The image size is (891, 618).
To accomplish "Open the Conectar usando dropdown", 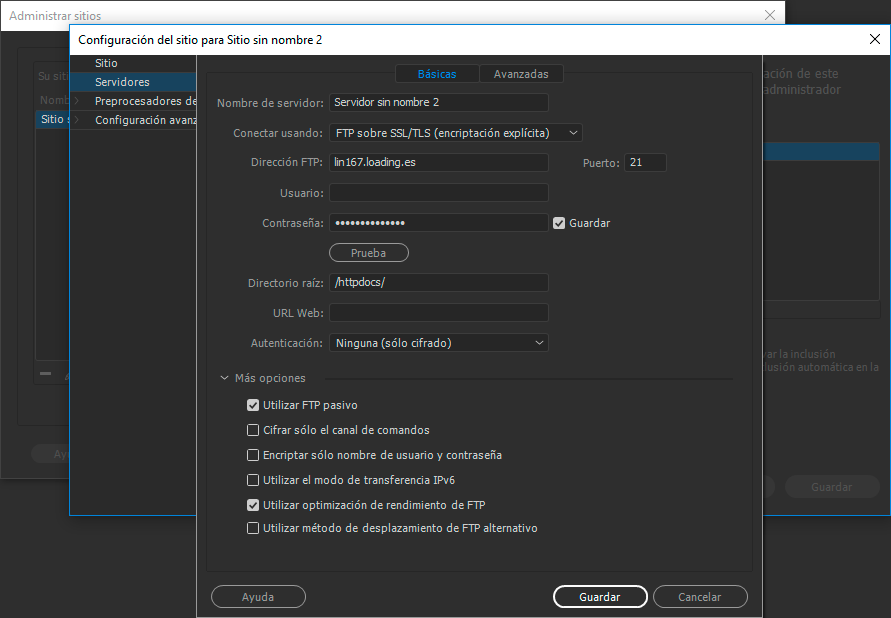I will [455, 133].
